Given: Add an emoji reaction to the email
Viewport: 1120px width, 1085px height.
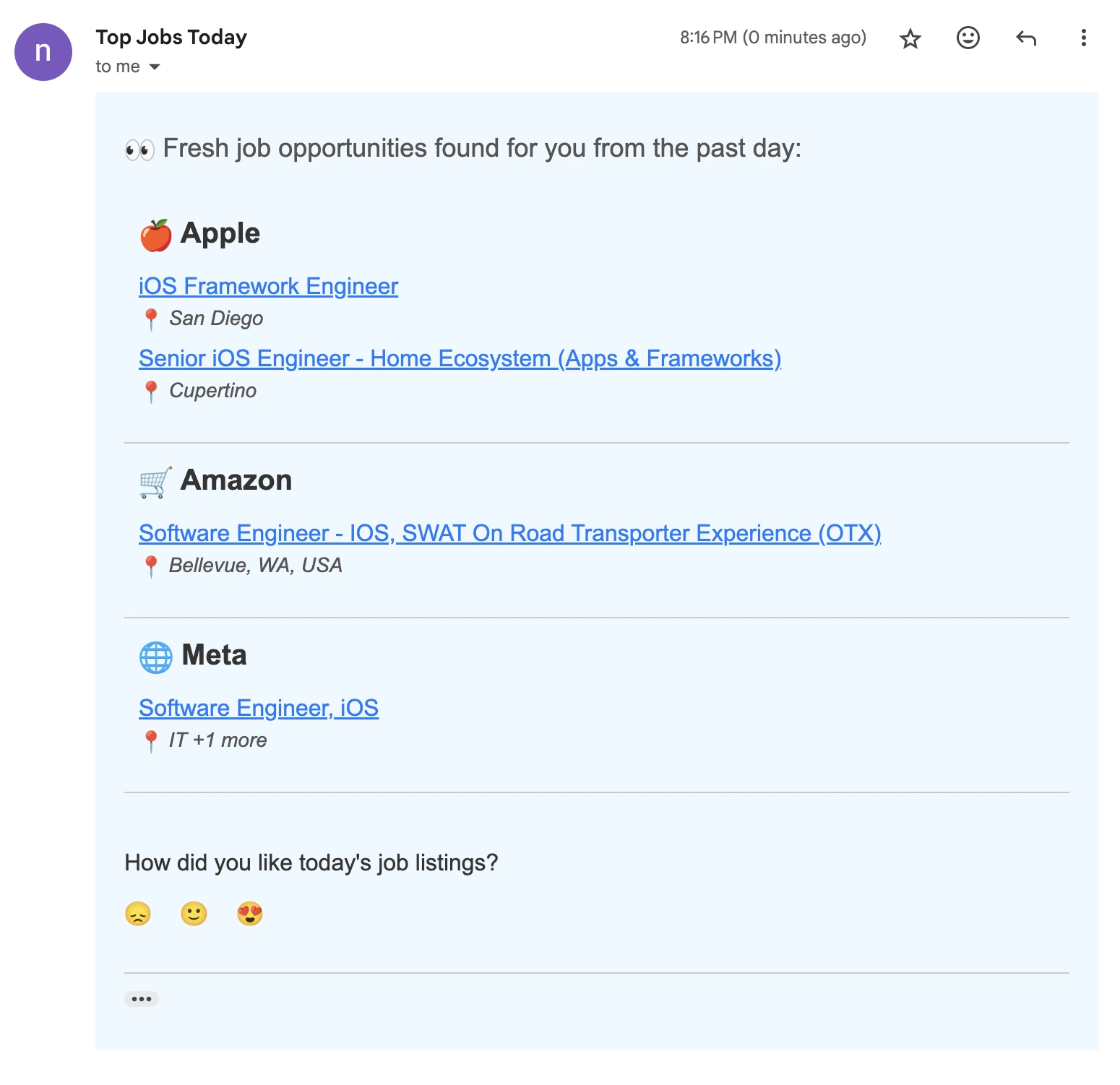Looking at the screenshot, I should tap(968, 38).
